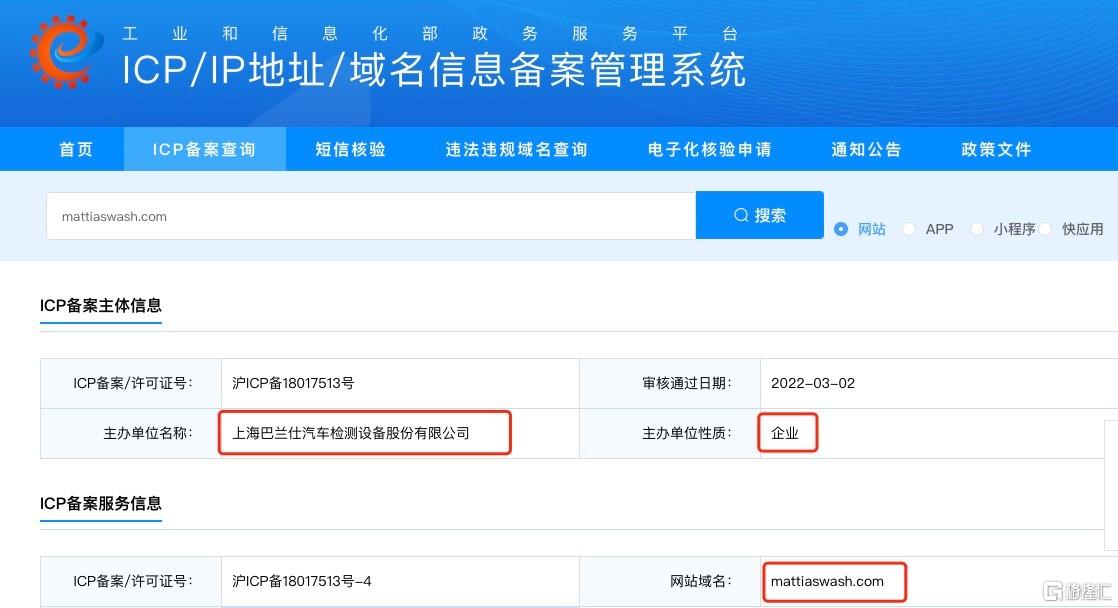
Task: Click the ICP备案服务信息 section heading
Action: (101, 503)
